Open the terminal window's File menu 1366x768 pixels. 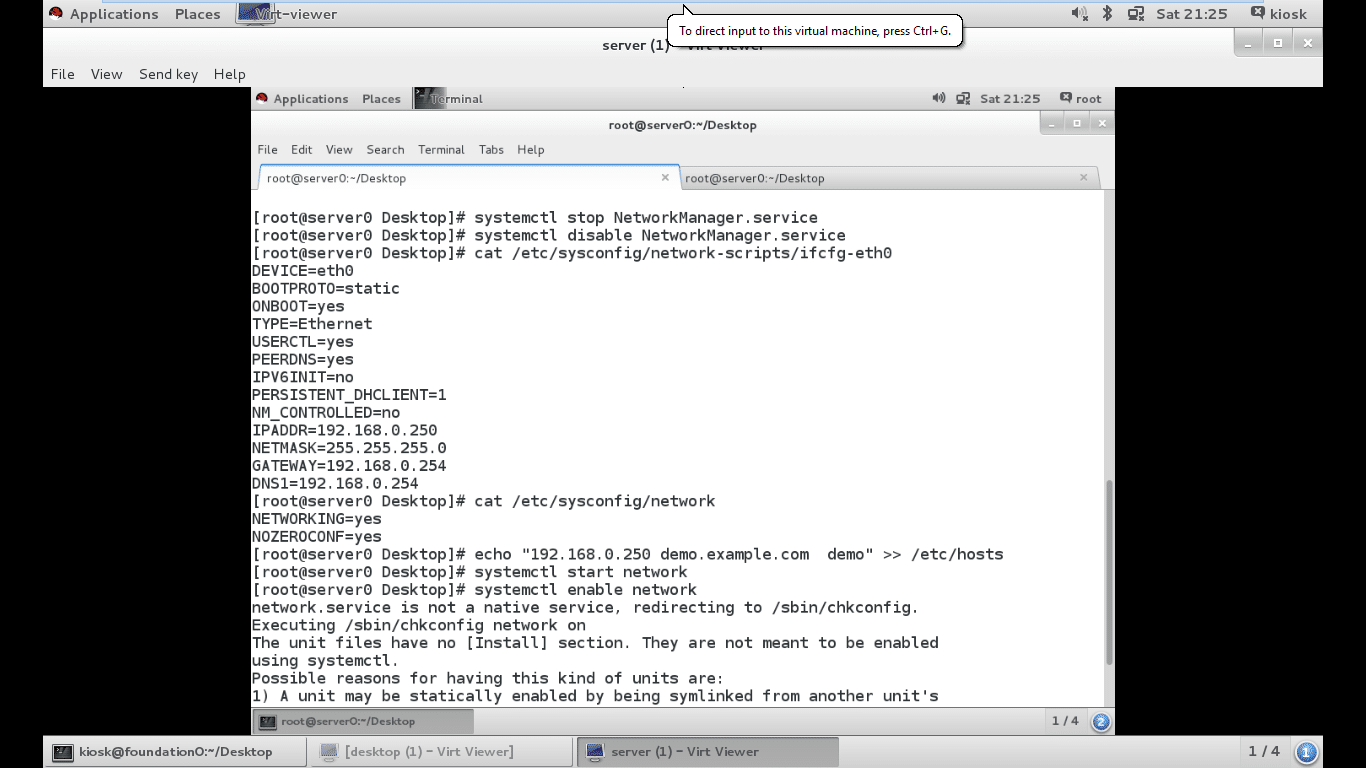tap(267, 149)
